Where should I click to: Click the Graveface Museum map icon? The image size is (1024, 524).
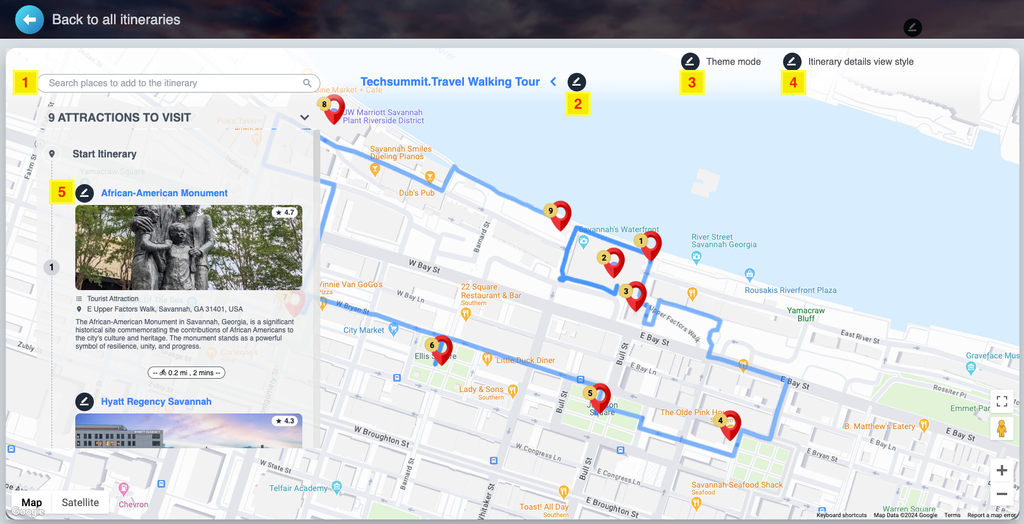click(x=972, y=367)
